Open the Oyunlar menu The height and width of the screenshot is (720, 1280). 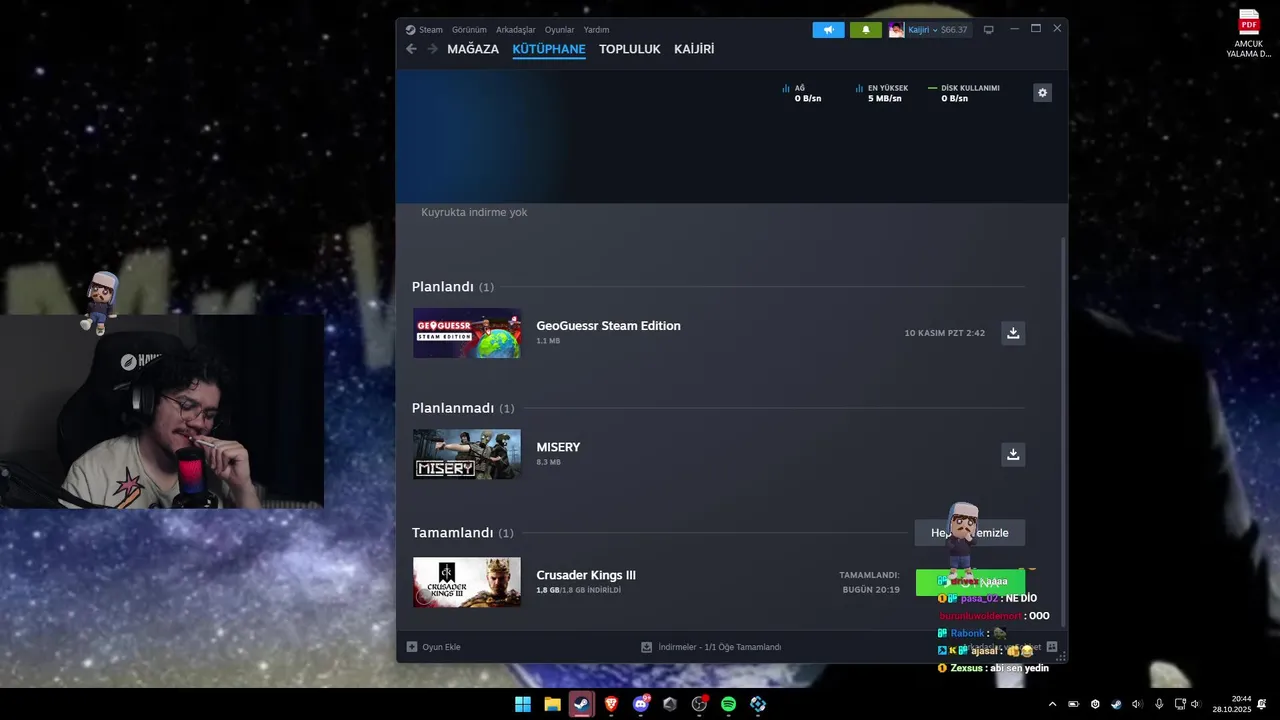[x=559, y=30]
